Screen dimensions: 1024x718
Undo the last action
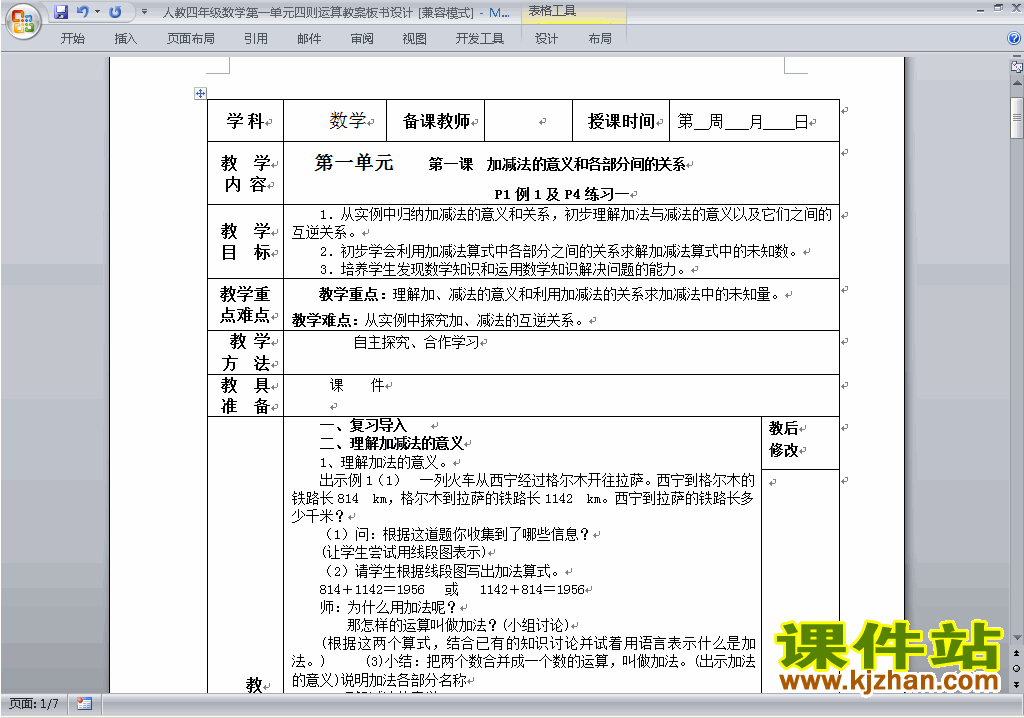[83, 12]
